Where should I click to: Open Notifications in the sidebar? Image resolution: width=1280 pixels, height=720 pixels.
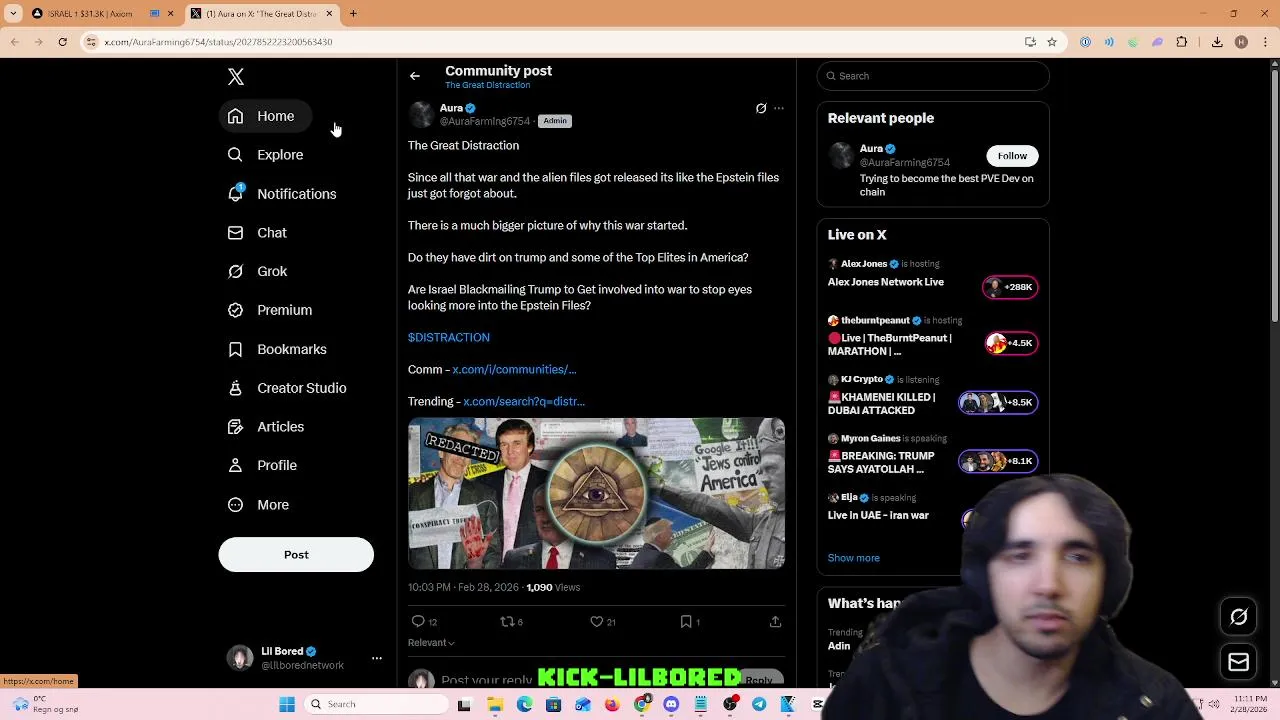(x=282, y=194)
